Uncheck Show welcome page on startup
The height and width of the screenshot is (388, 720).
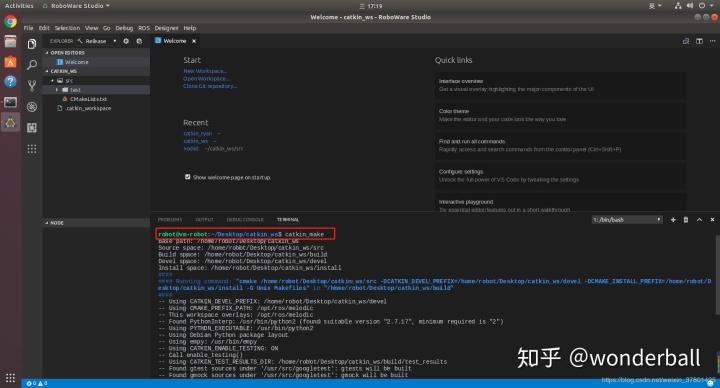[187, 177]
